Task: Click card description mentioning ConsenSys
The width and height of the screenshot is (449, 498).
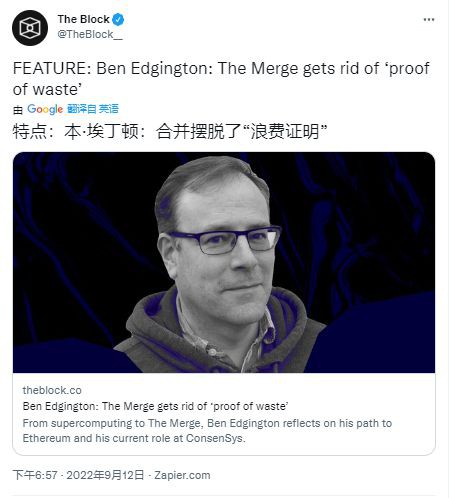Action: (x=207, y=430)
